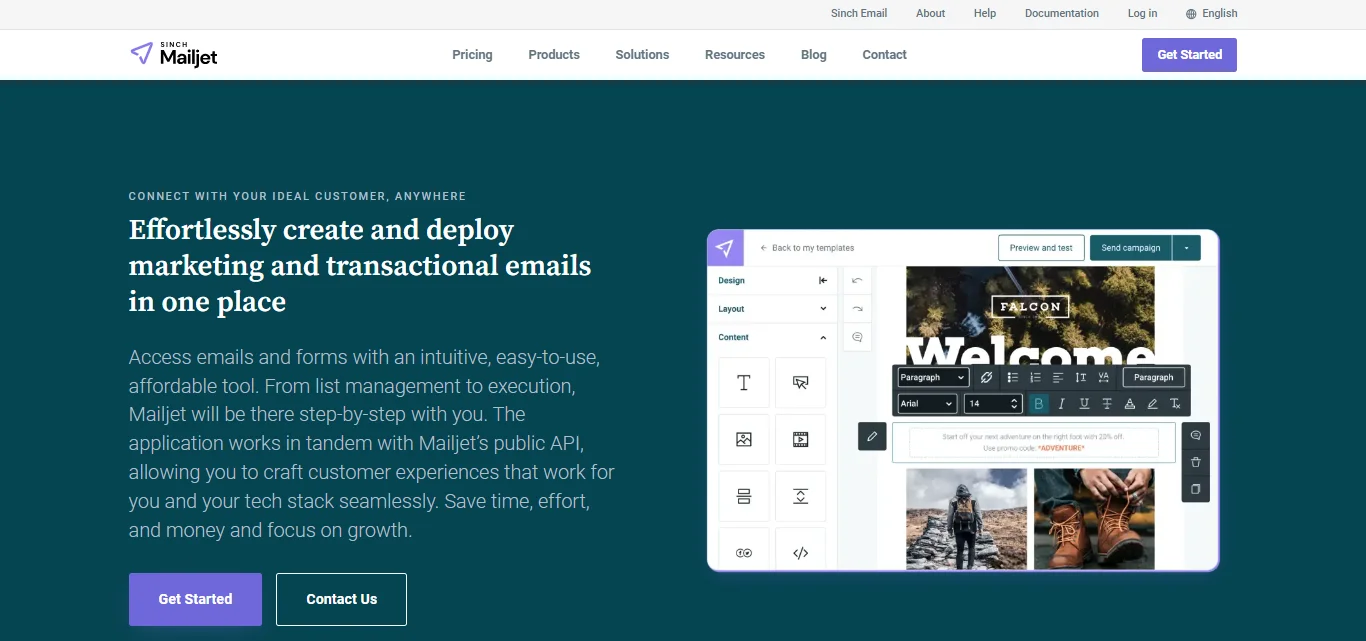The width and height of the screenshot is (1366, 641).
Task: Click the Paragraph button at toolbar right
Action: [1154, 377]
